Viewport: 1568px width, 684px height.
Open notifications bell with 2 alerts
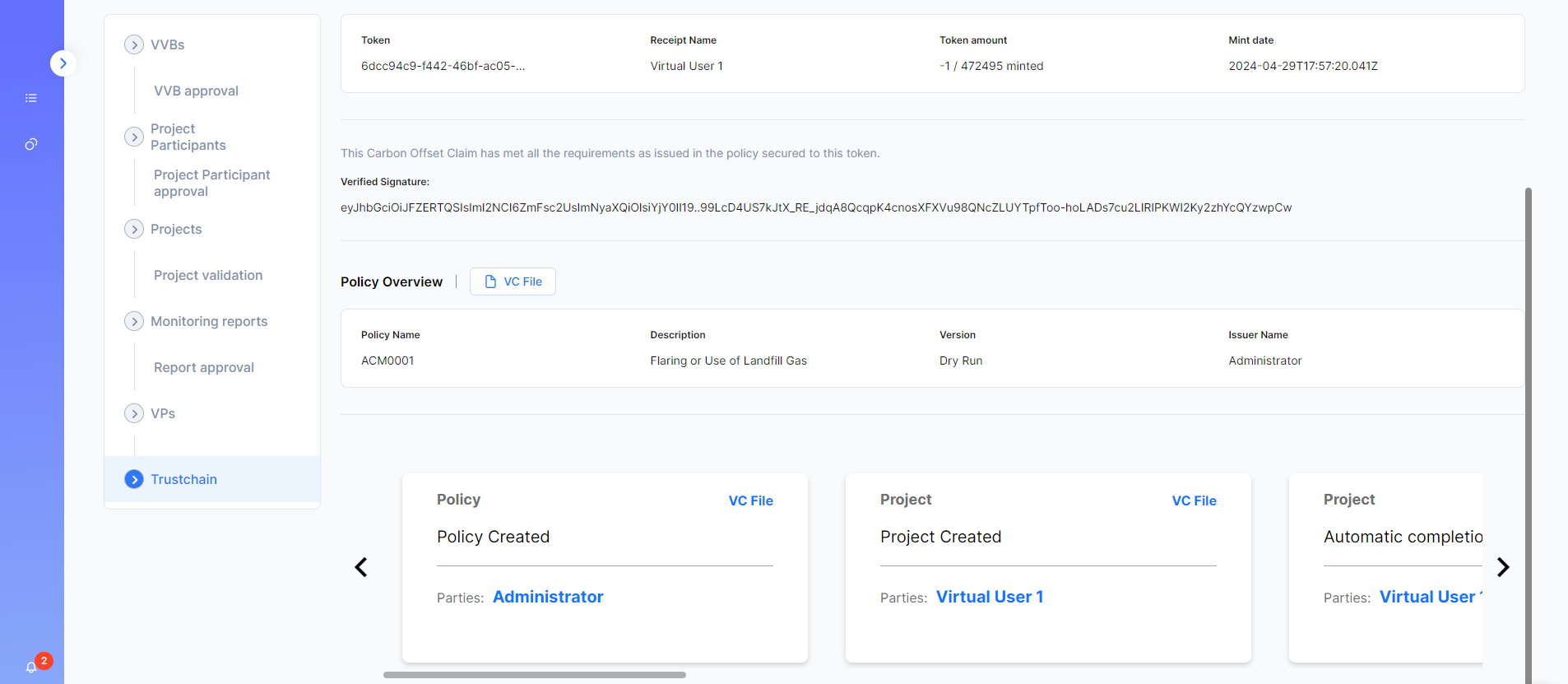(x=32, y=667)
